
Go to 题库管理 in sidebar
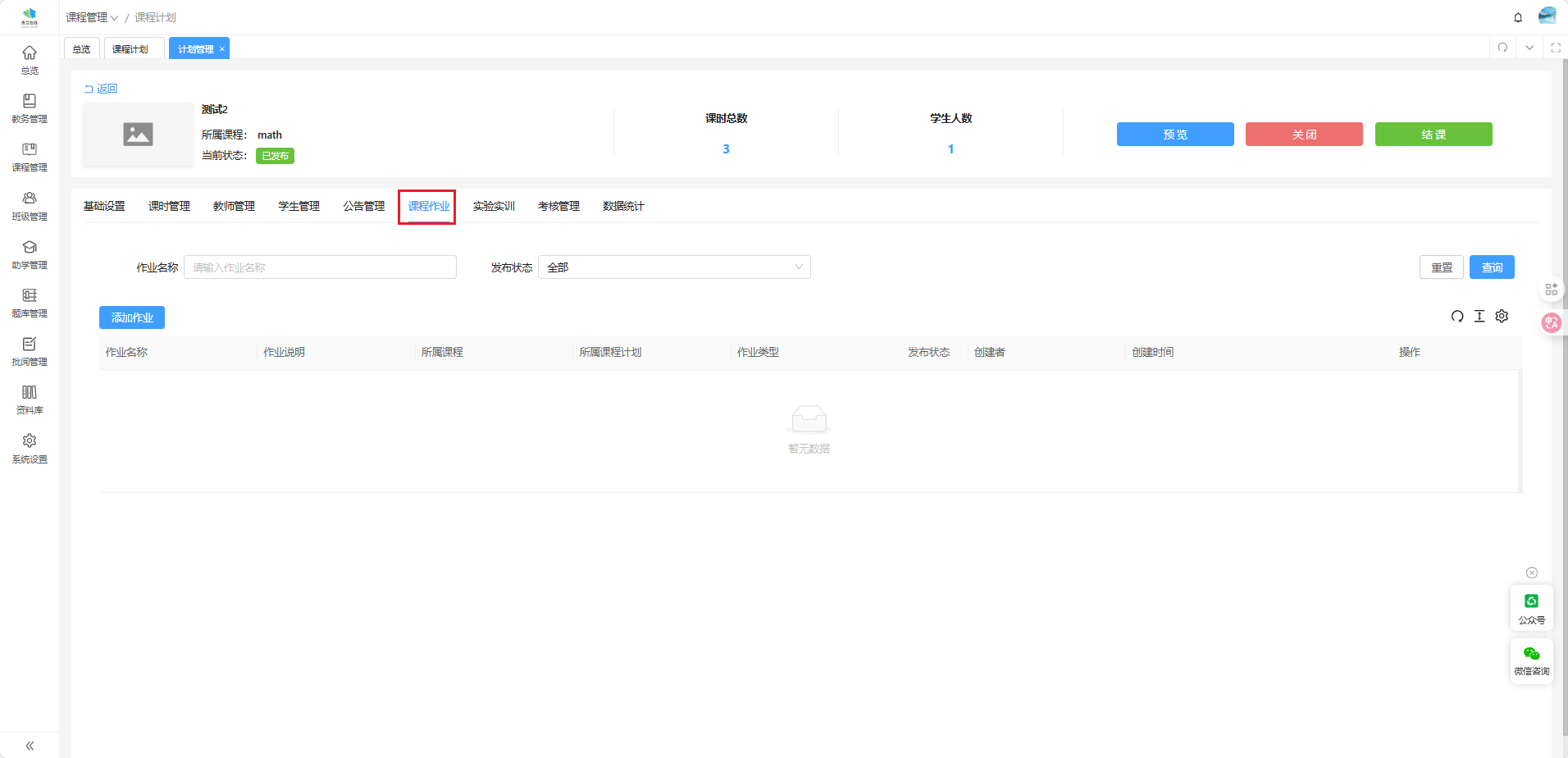point(30,303)
